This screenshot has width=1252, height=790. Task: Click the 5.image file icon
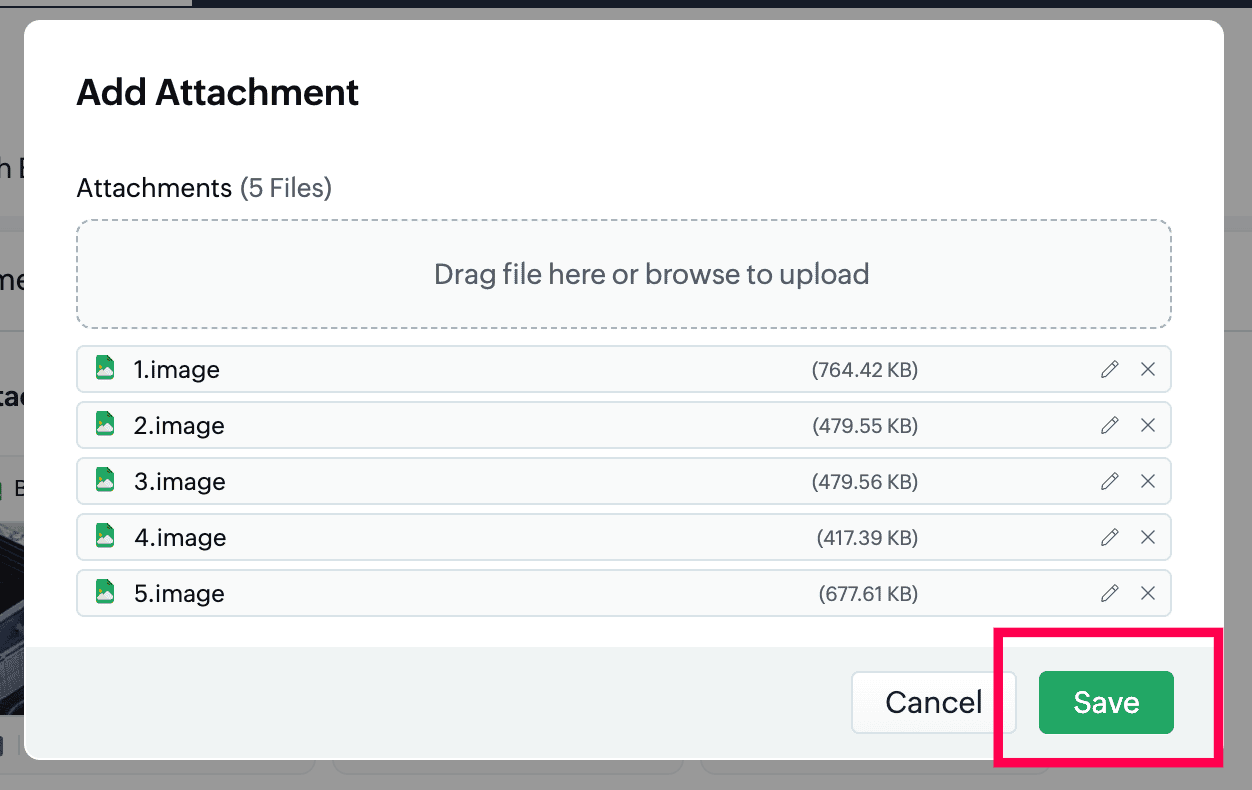(105, 593)
